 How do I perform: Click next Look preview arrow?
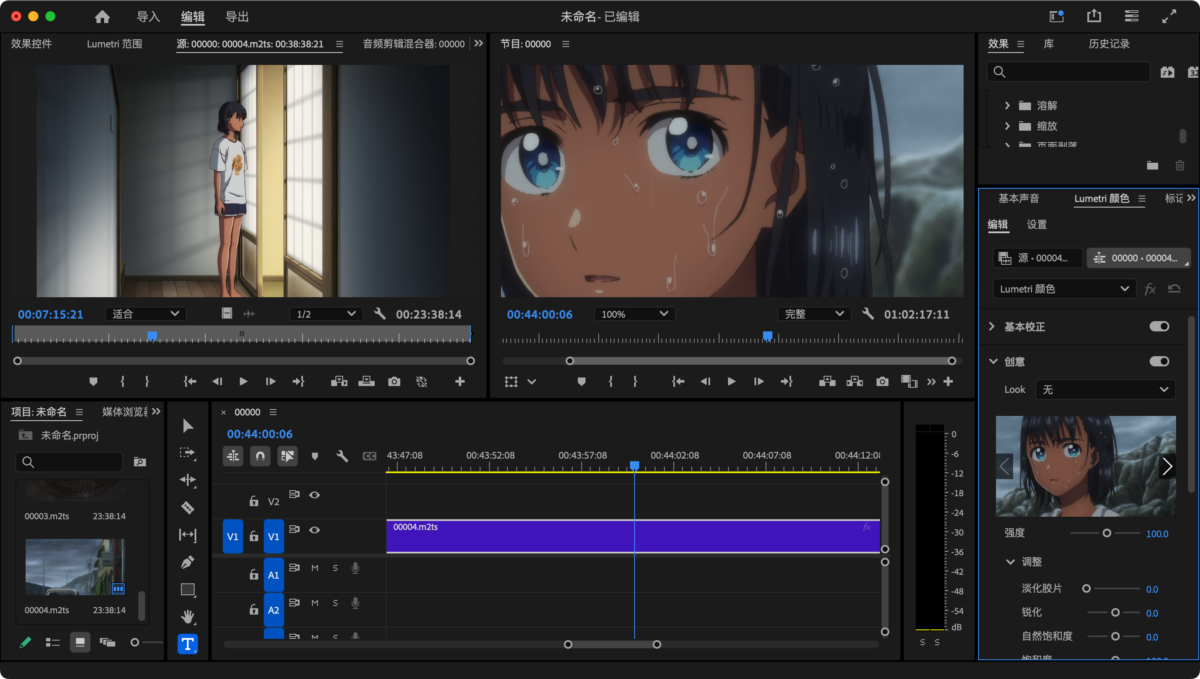click(x=1166, y=466)
